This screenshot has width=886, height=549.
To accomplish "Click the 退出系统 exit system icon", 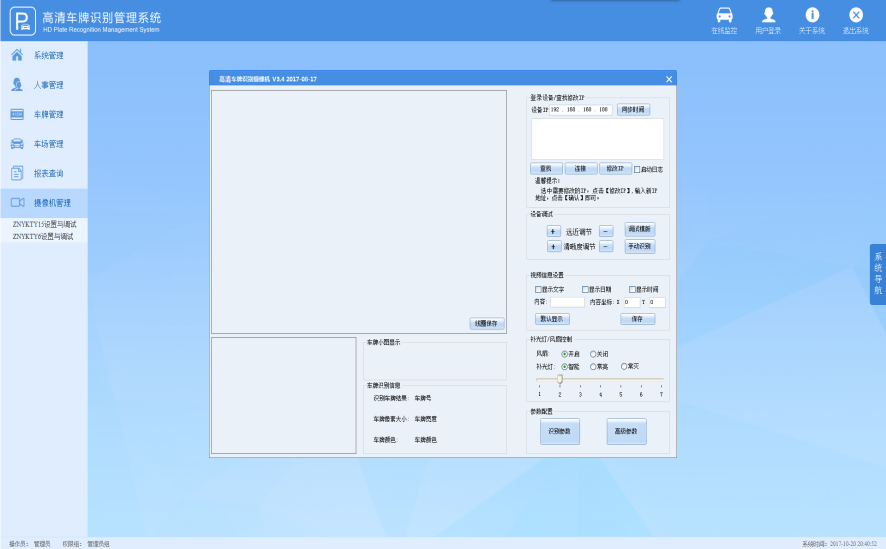I will 856,15.
